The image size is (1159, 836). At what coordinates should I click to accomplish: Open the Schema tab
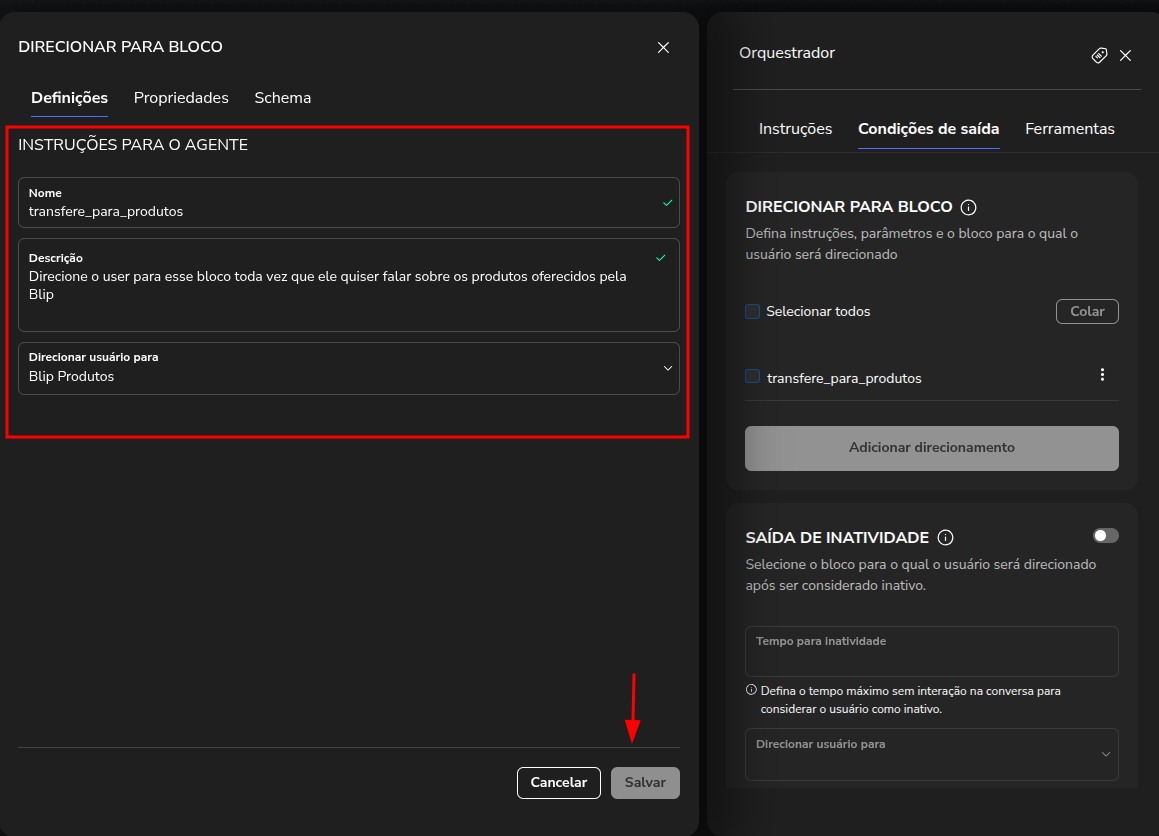pos(282,98)
